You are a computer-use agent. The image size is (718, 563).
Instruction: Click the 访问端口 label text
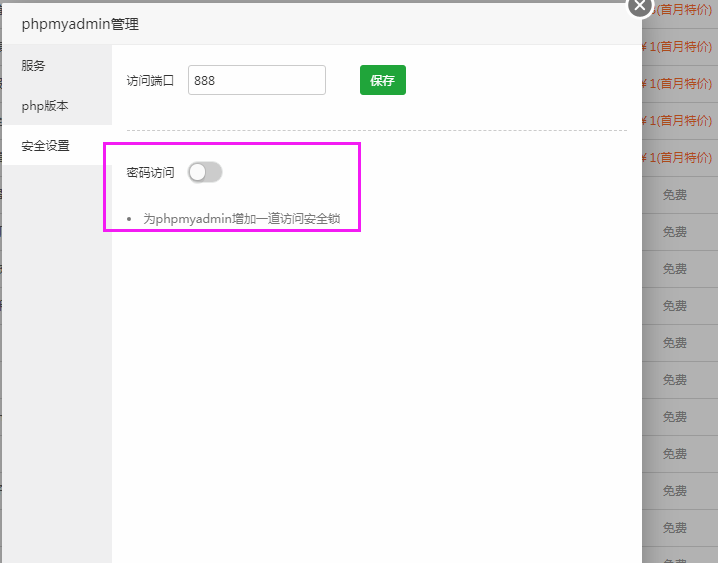(150, 81)
